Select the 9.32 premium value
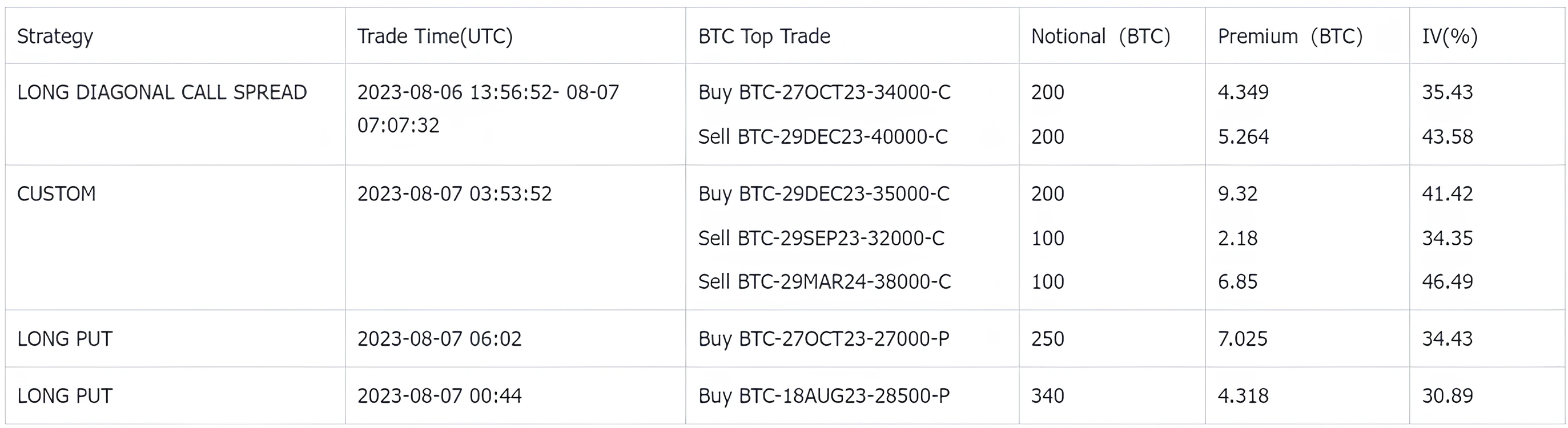Viewport: 1568px width, 428px height. [1237, 194]
